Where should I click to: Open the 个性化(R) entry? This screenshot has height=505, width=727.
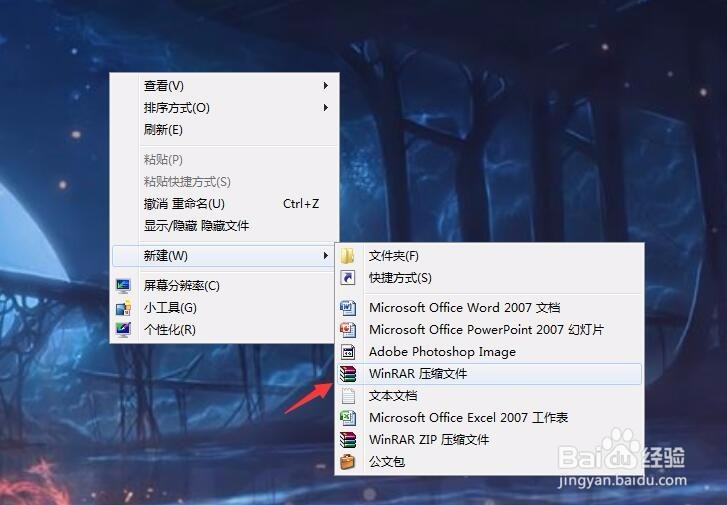click(224, 330)
